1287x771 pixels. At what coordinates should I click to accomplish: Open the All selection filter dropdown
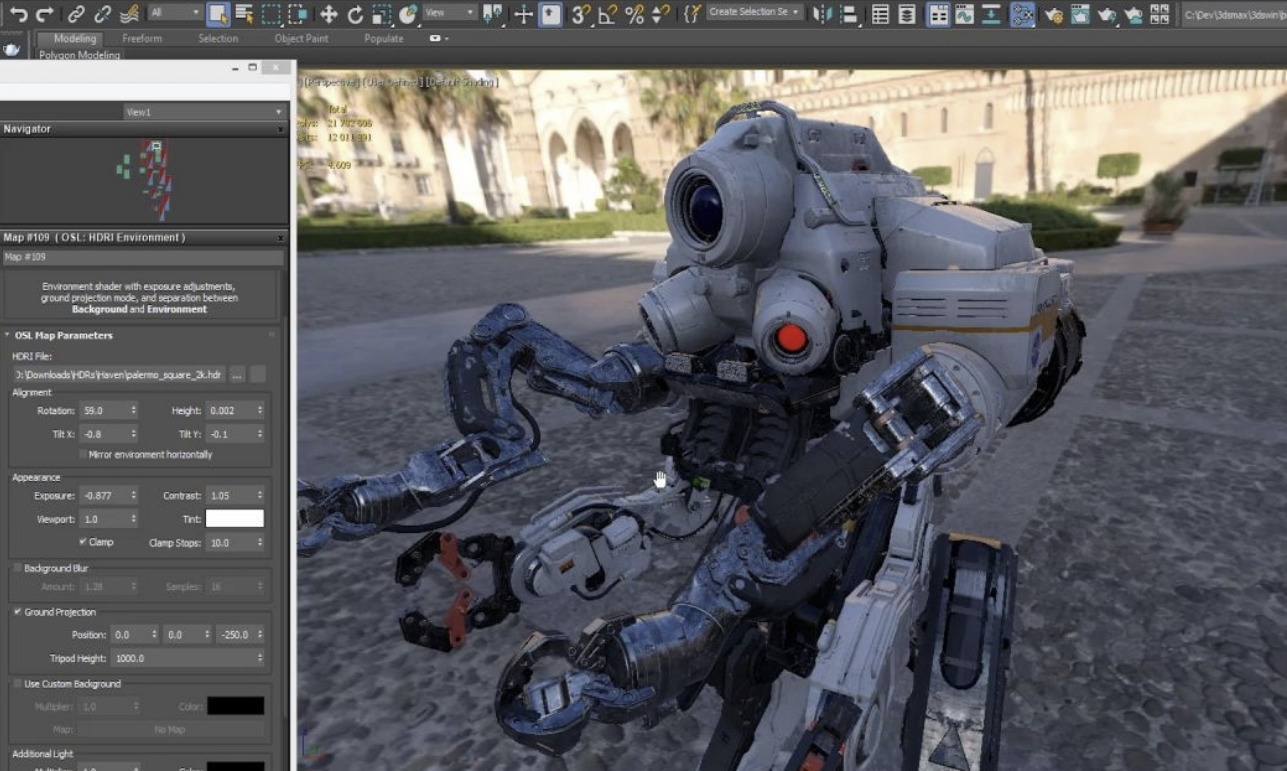coord(175,13)
